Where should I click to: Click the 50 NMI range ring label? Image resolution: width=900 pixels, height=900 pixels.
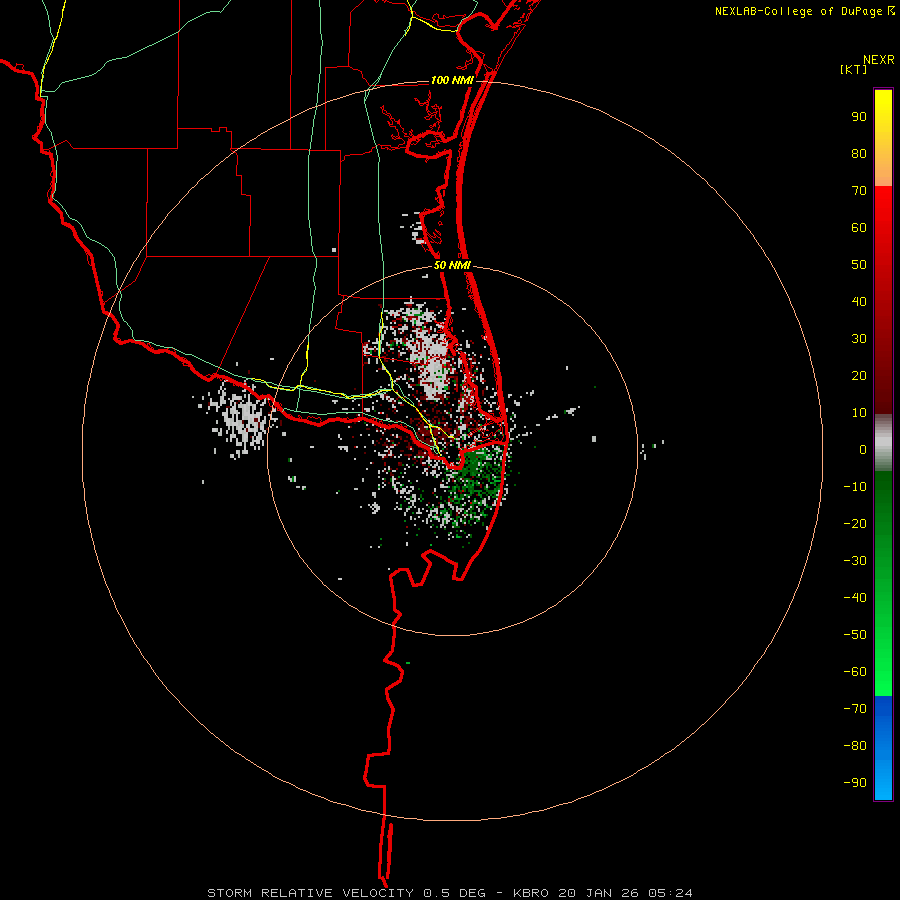pyautogui.click(x=452, y=265)
